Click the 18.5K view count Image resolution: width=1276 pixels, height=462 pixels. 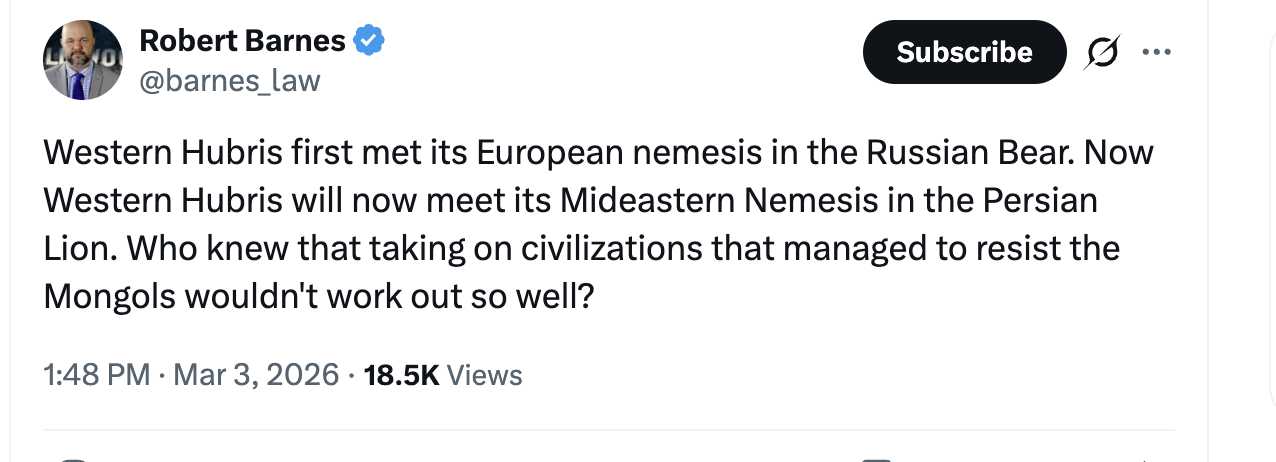402,375
